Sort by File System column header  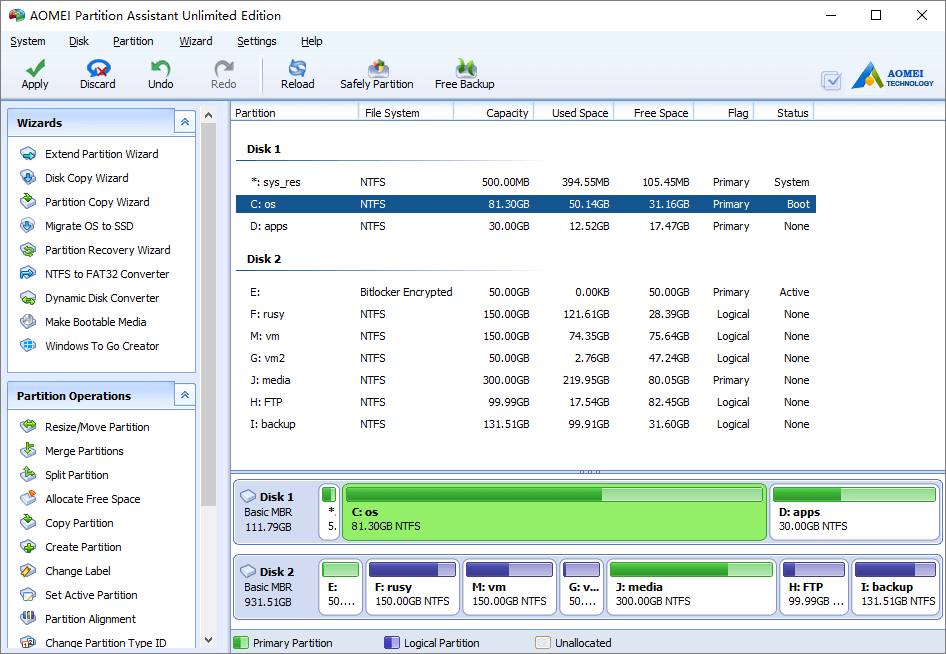pyautogui.click(x=406, y=113)
